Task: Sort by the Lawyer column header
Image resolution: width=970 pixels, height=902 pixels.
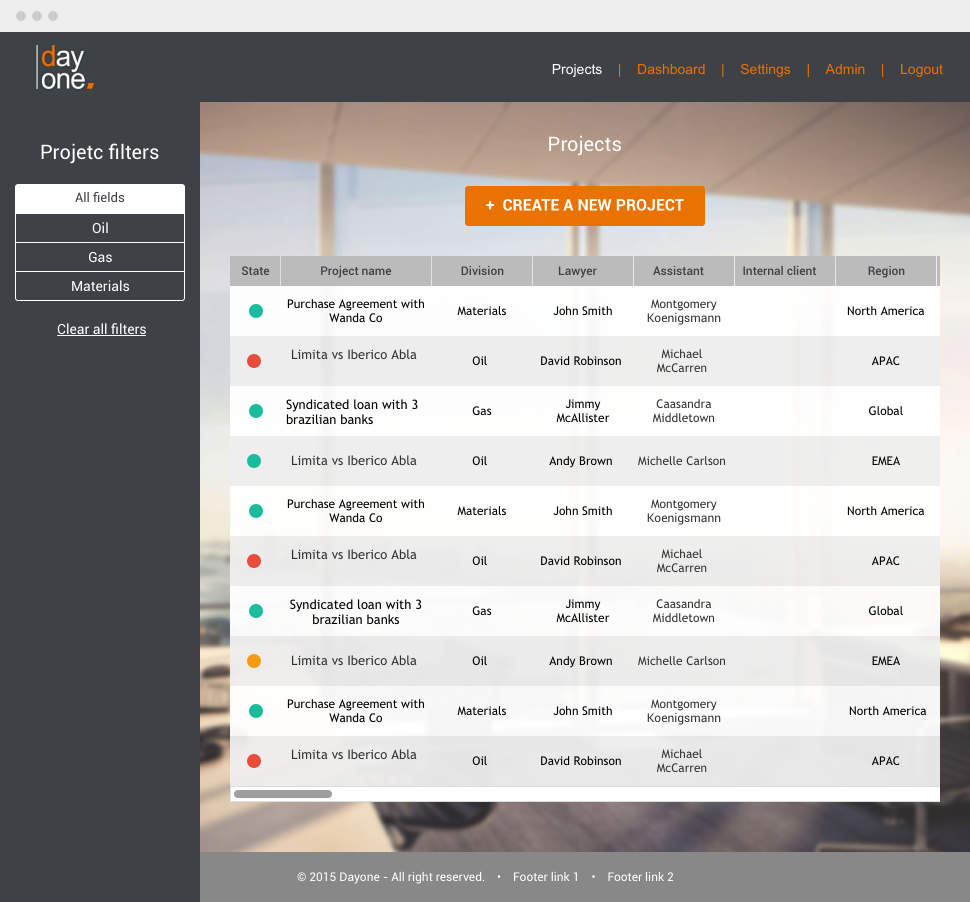Action: coord(577,271)
